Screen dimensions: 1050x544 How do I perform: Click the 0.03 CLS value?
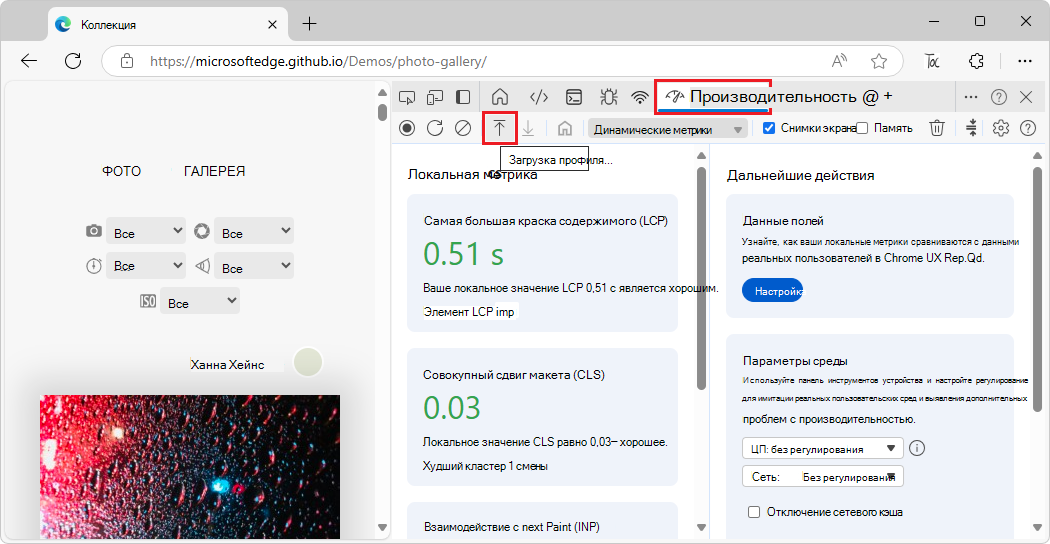[x=452, y=408]
